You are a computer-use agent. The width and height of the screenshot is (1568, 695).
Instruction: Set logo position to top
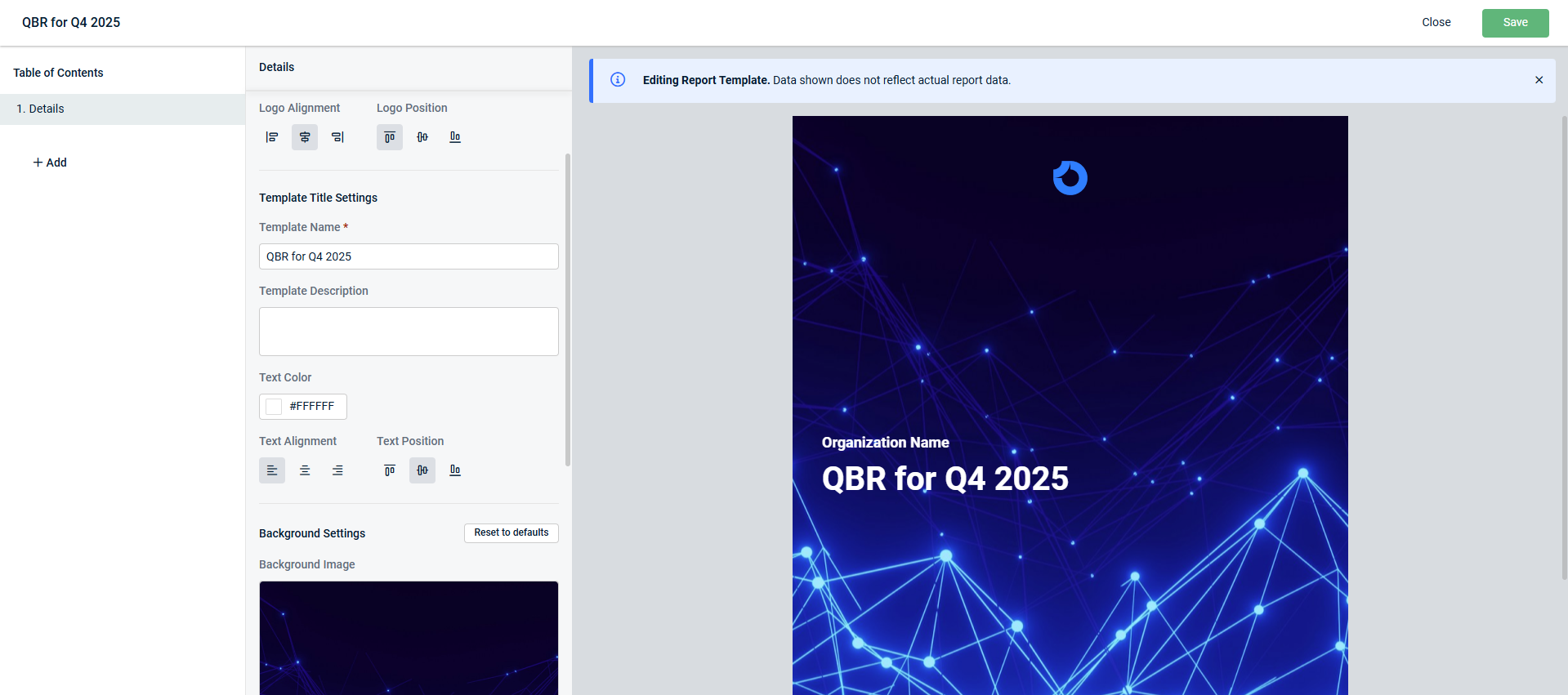[x=390, y=137]
